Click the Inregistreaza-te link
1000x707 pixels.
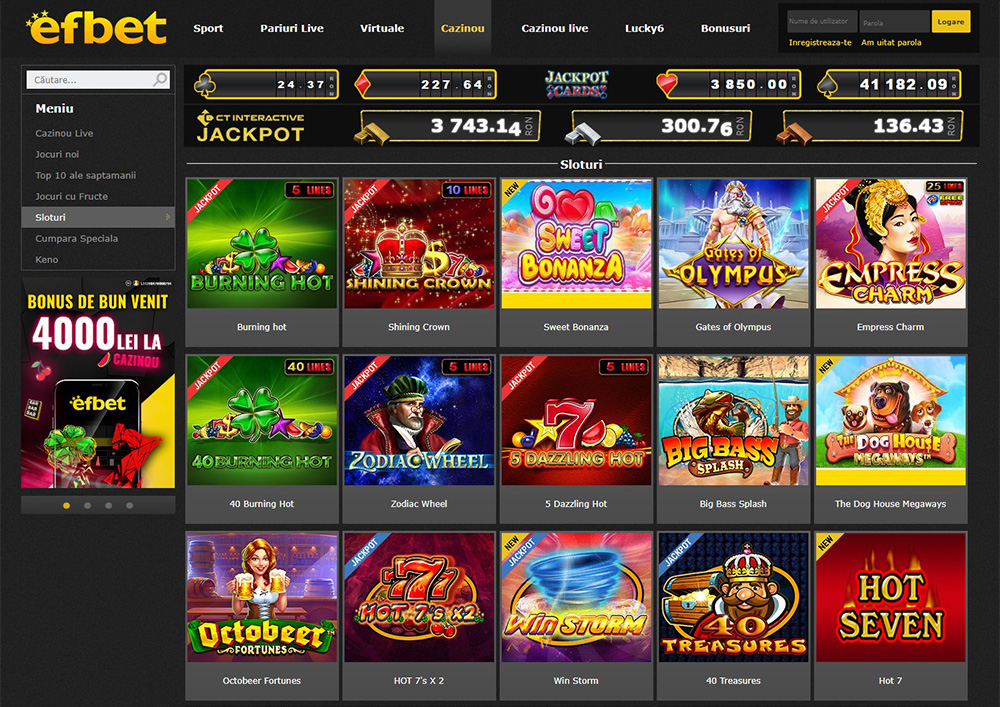pyautogui.click(x=820, y=43)
